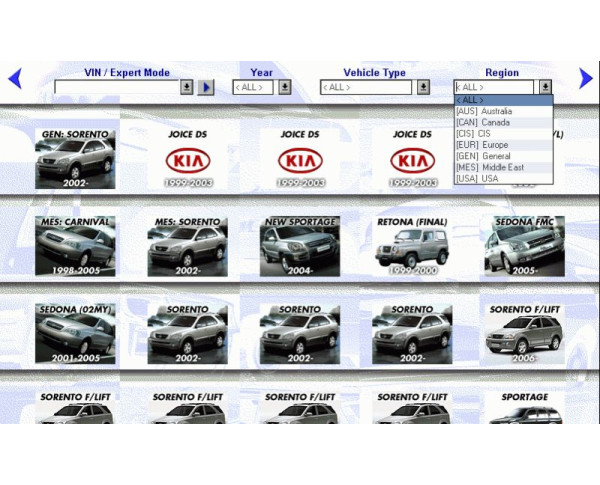
Task: Collapse the Region dropdown using its arrow
Action: (x=545, y=88)
